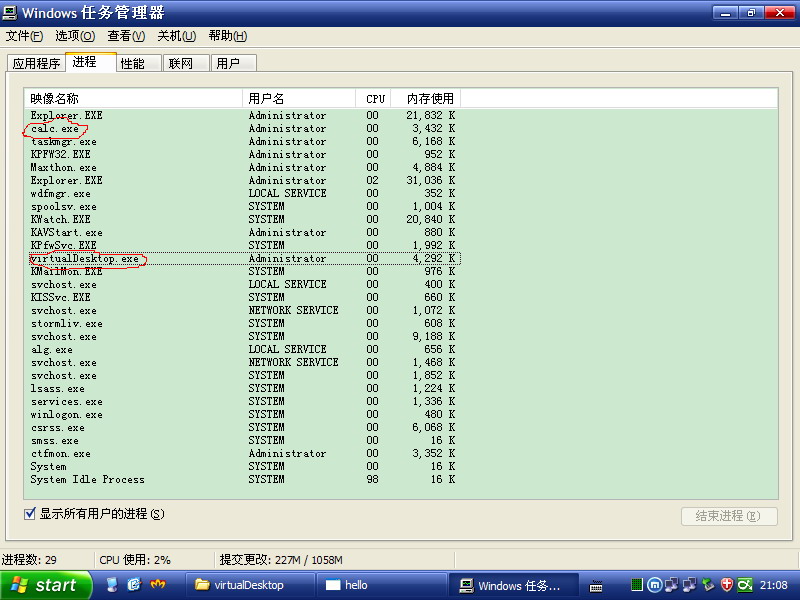Select the taskmgr.exe process row
The height and width of the screenshot is (600, 800).
click(242, 142)
